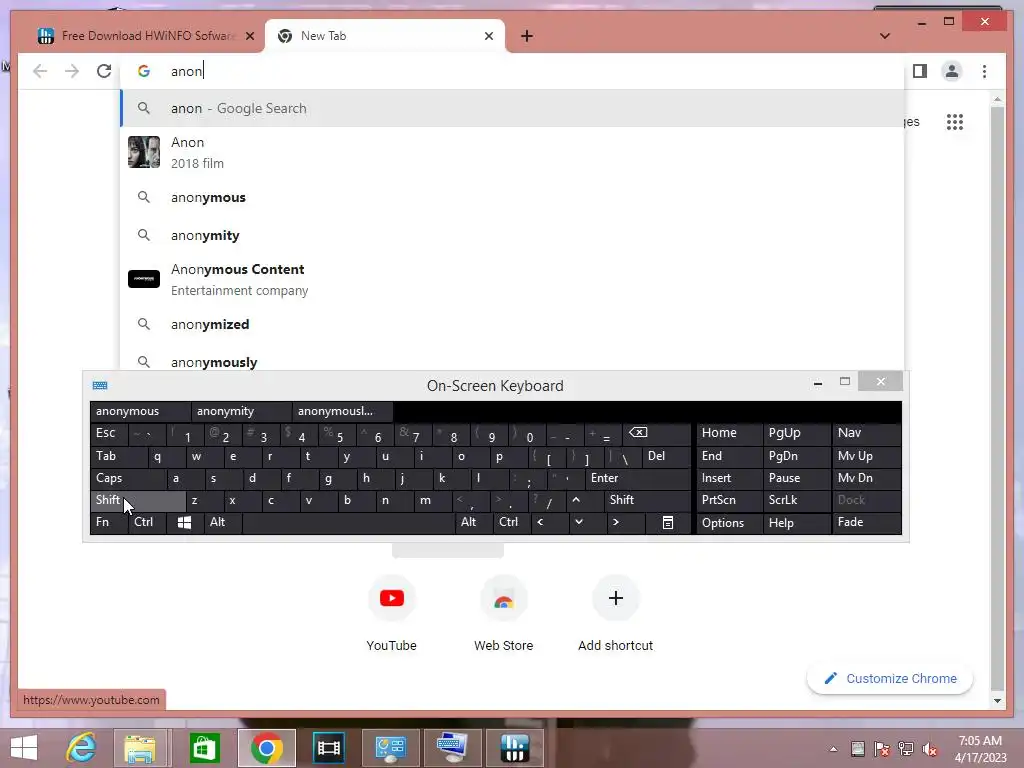
Task: Select the Anon 2018 film suggestion
Action: tap(513, 153)
